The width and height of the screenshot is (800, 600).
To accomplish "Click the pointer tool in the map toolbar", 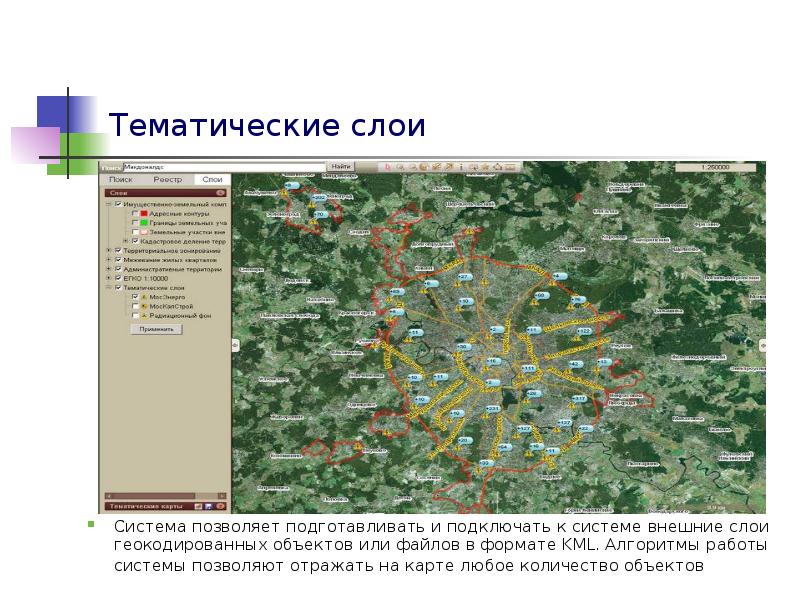I will coord(387,166).
